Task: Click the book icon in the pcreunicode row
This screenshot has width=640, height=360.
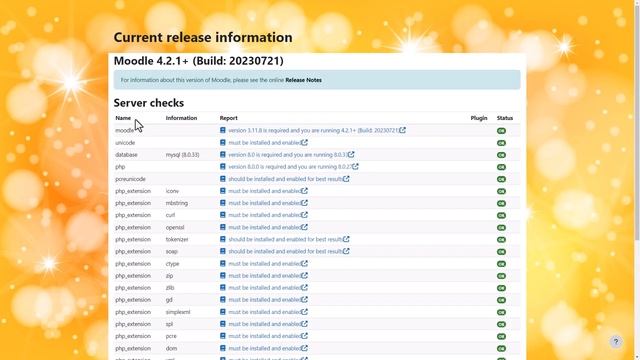Action: [x=222, y=179]
